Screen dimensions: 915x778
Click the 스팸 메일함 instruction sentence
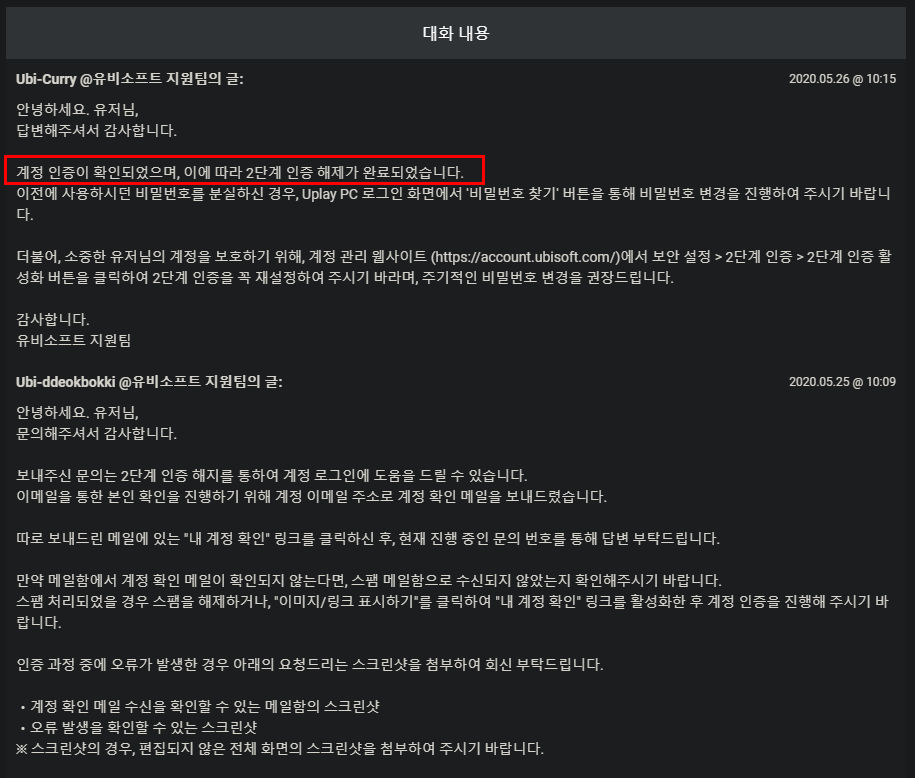[369, 581]
